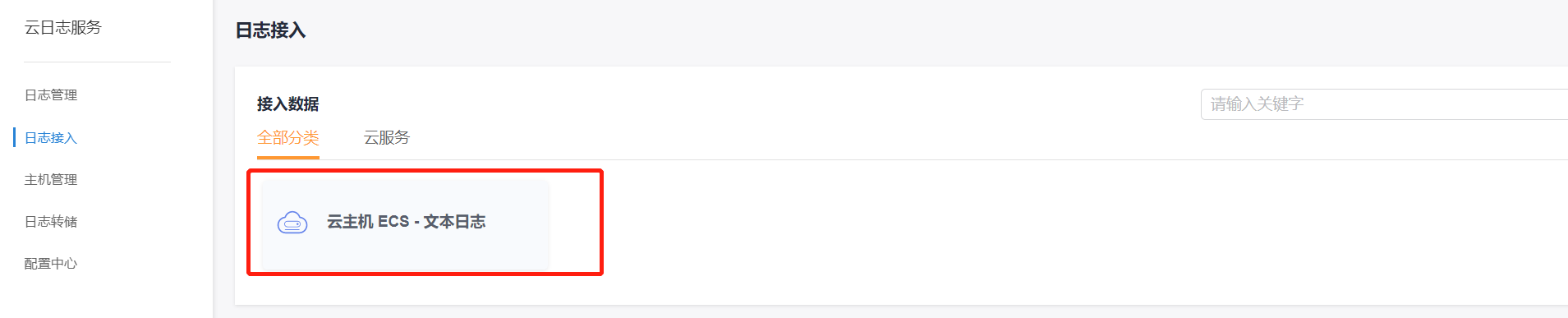This screenshot has width=1568, height=318.
Task: Open 日志转储 in the sidebar
Action: click(51, 222)
